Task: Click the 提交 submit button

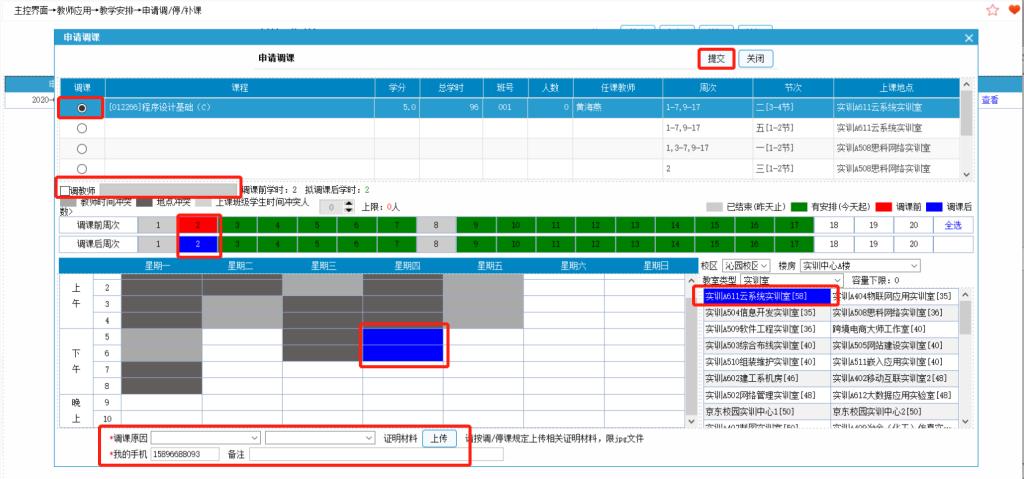Action: tap(715, 59)
